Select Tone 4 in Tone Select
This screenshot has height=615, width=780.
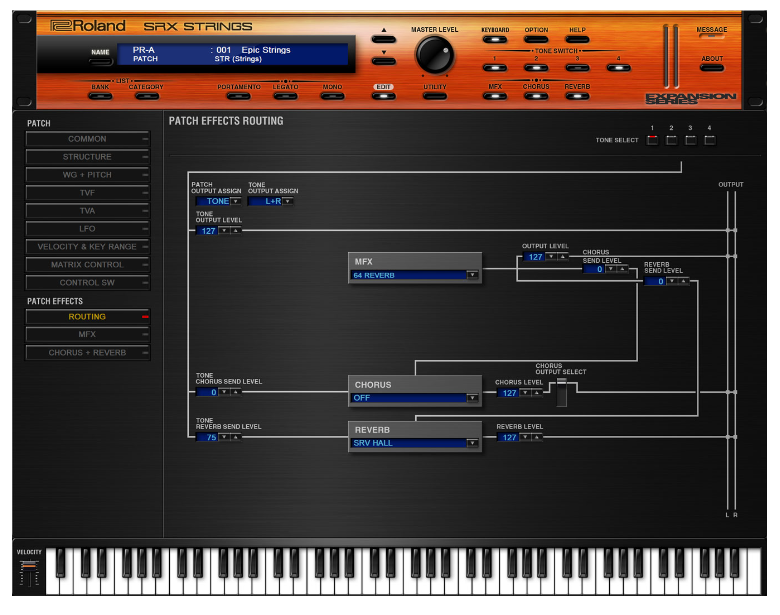click(710, 140)
